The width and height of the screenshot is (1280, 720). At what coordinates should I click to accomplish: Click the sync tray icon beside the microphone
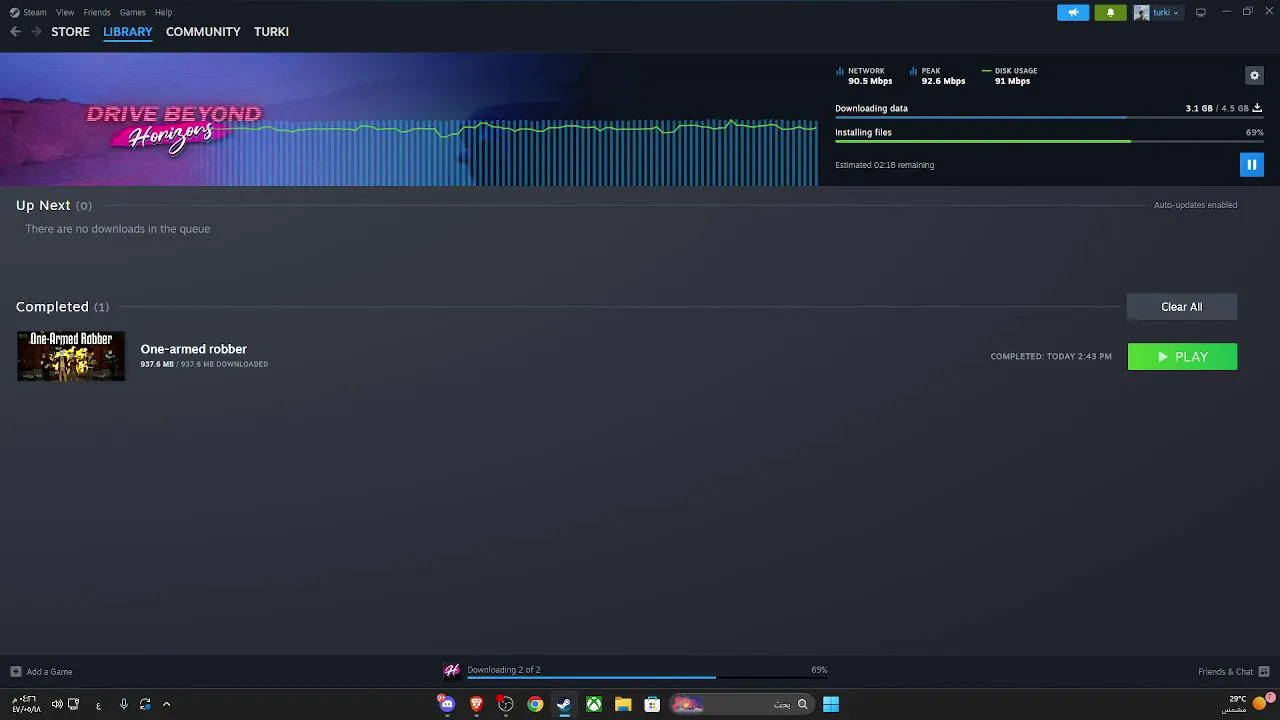pyautogui.click(x=145, y=704)
